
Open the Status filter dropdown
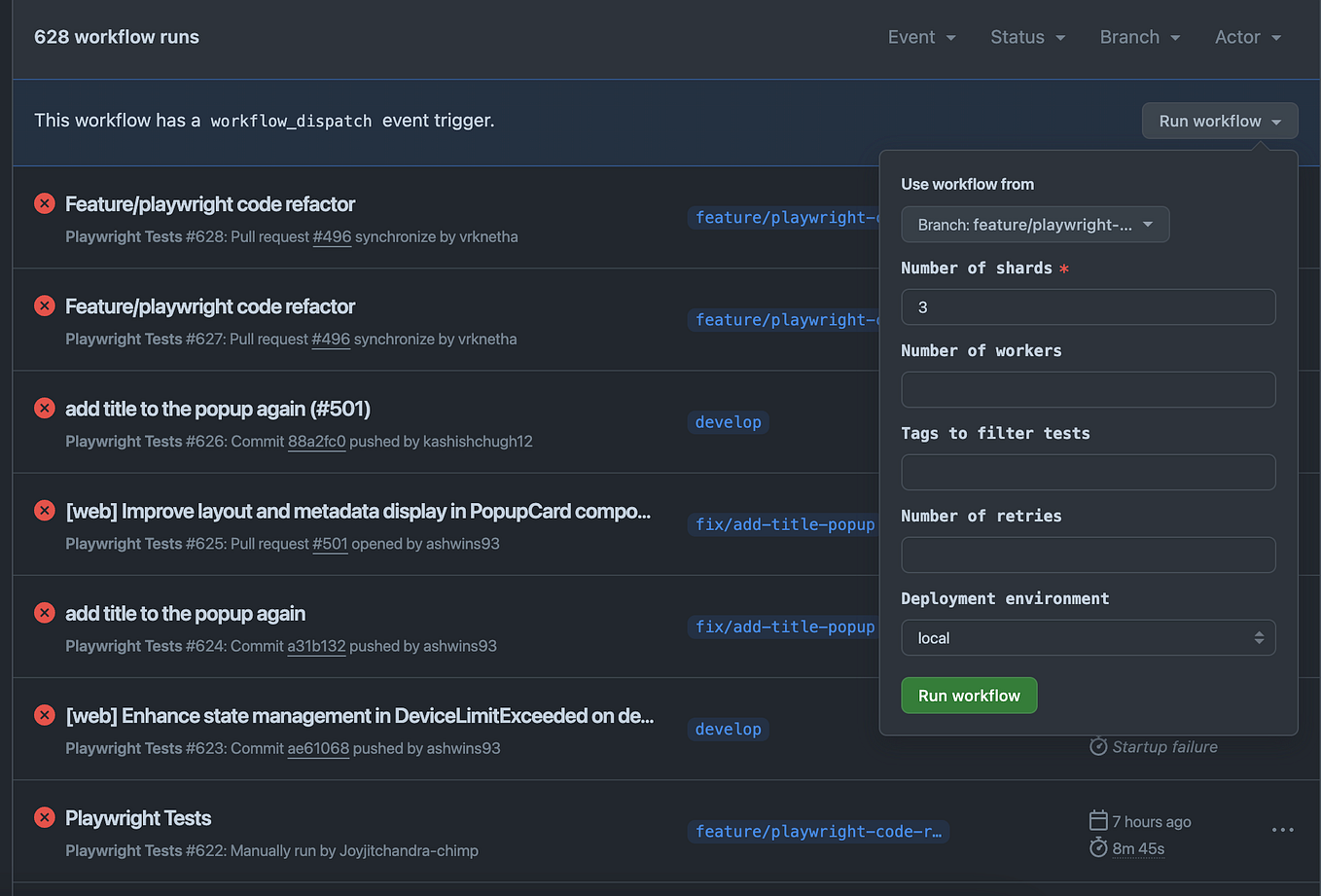pyautogui.click(x=1027, y=37)
